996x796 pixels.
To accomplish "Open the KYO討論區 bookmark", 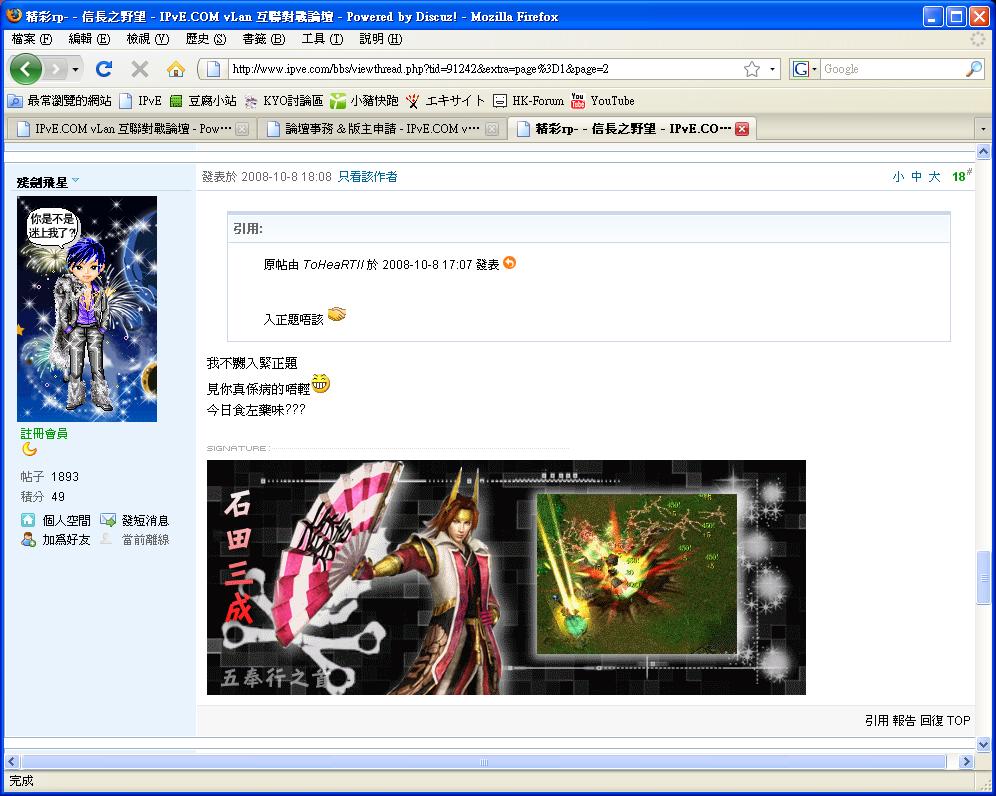I will pyautogui.click(x=284, y=100).
